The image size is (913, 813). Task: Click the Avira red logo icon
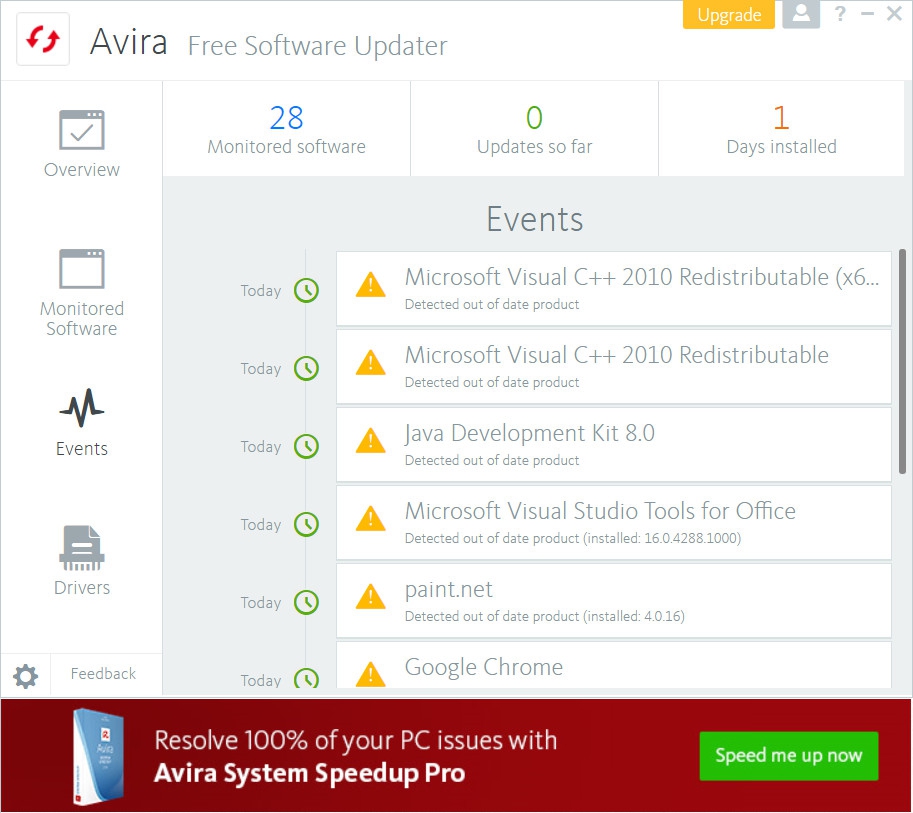click(x=43, y=40)
